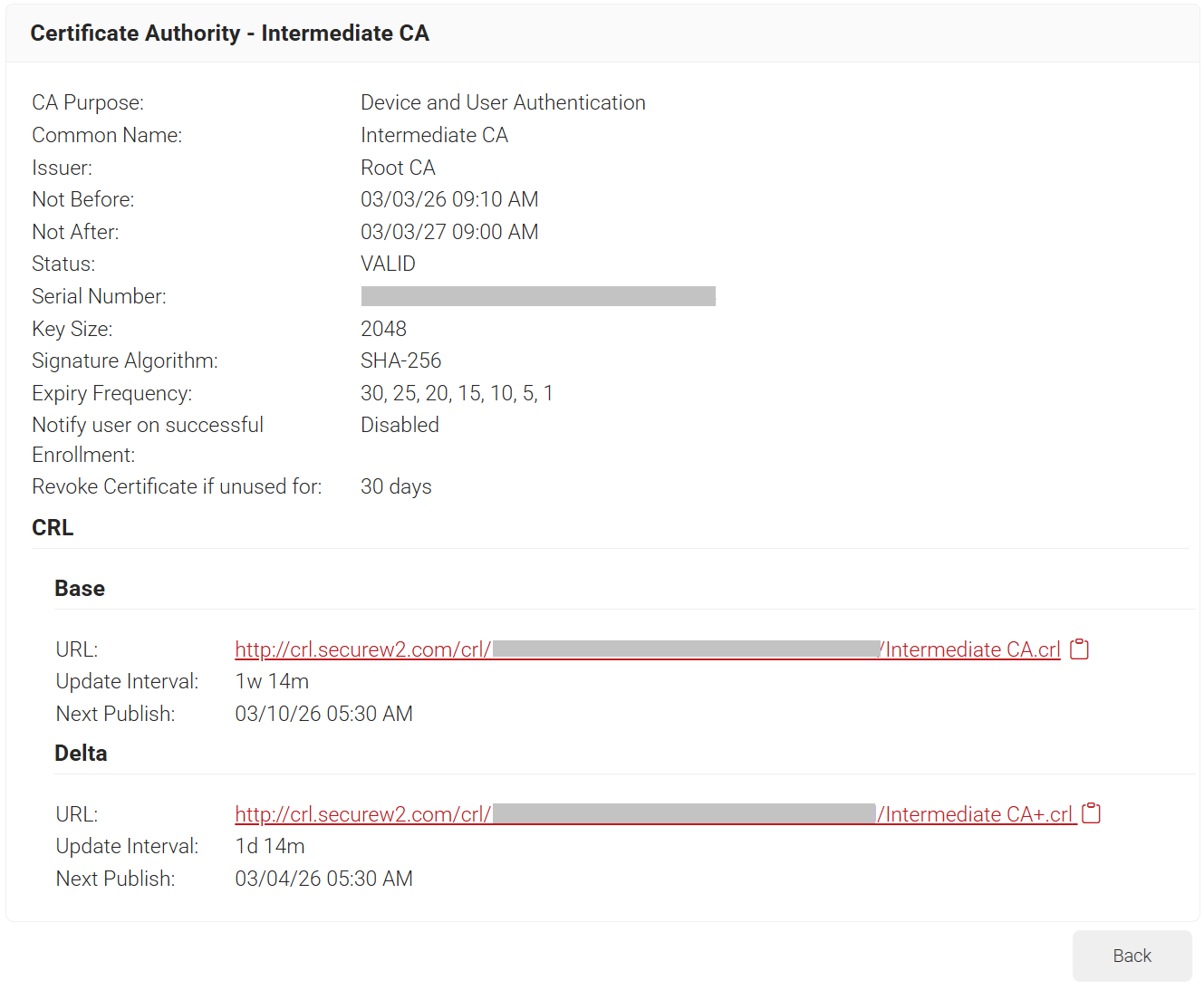Copy the Delta CRL URL to clipboard
1204x990 pixels.
[x=1092, y=814]
